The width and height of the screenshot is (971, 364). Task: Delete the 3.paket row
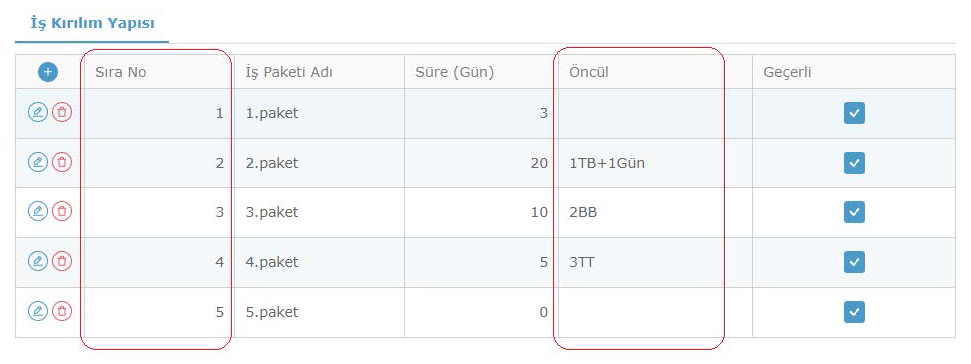click(62, 212)
